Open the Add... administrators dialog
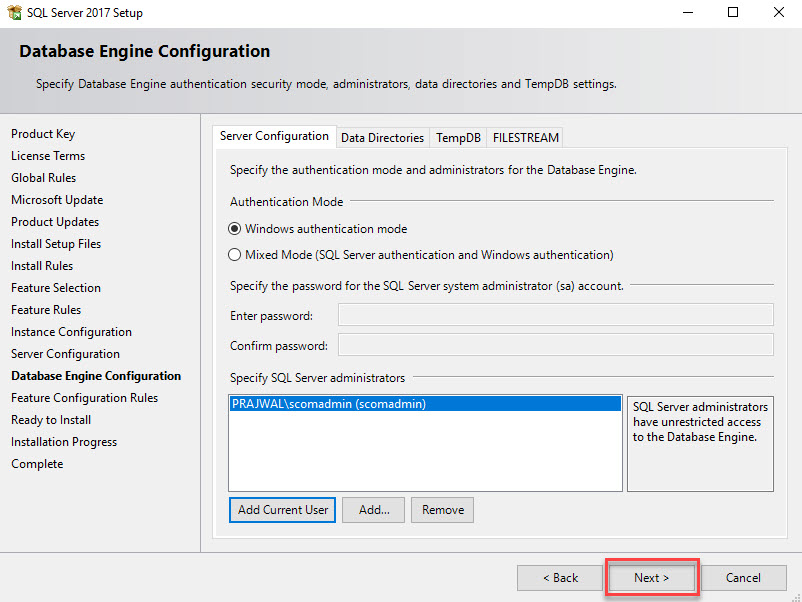The width and height of the screenshot is (802, 602). (x=373, y=510)
